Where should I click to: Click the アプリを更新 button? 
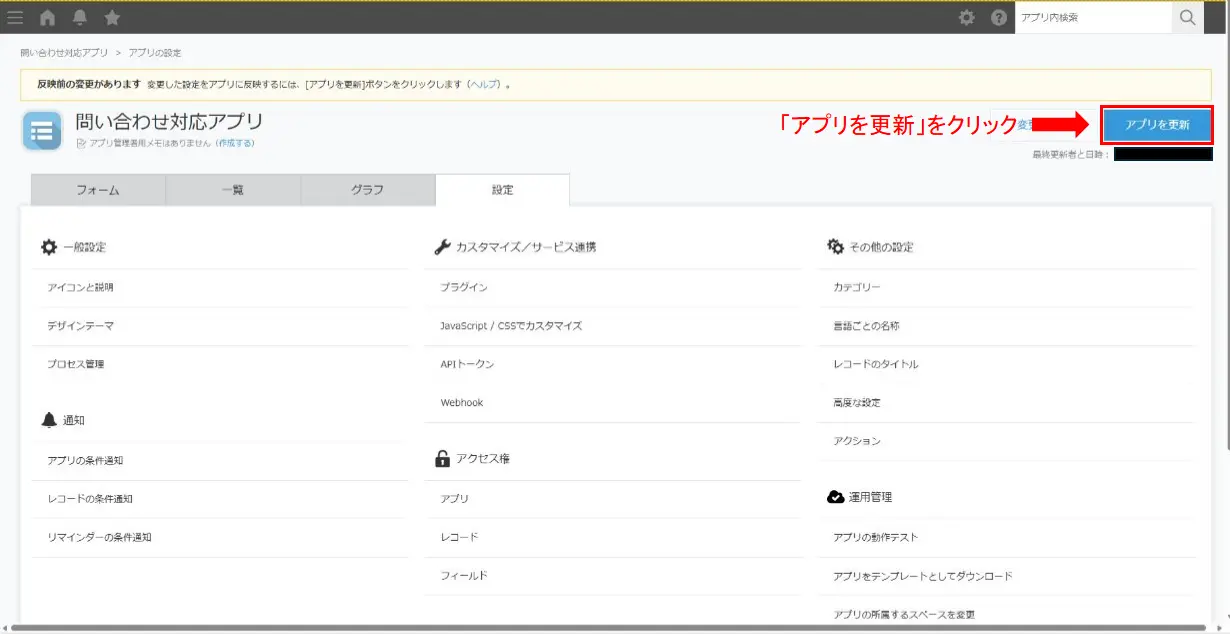1156,125
